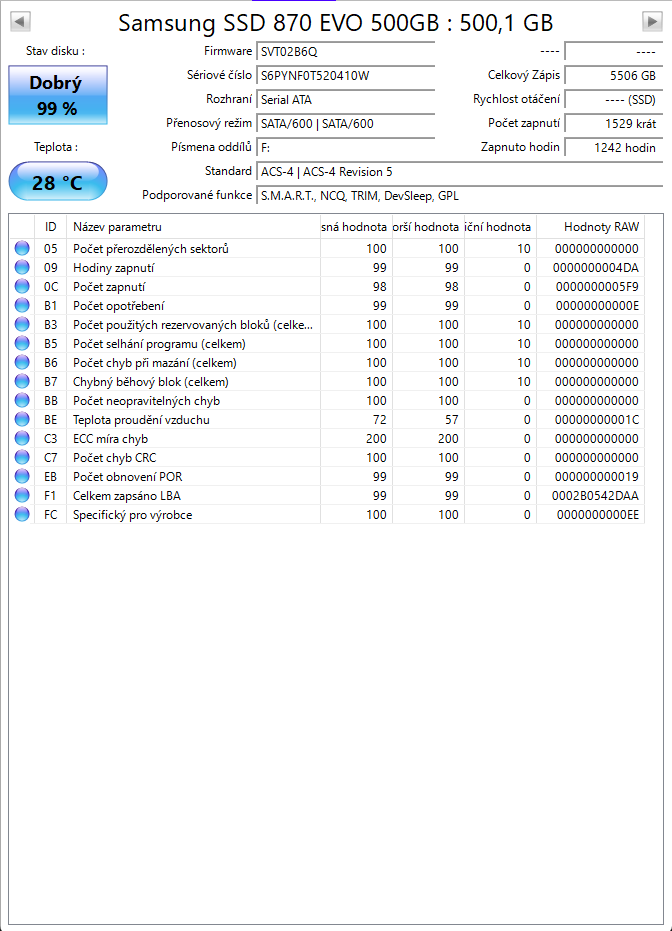Viewport: 672px width, 931px height.
Task: Click status orb for attribute 05
Action: click(x=22, y=248)
